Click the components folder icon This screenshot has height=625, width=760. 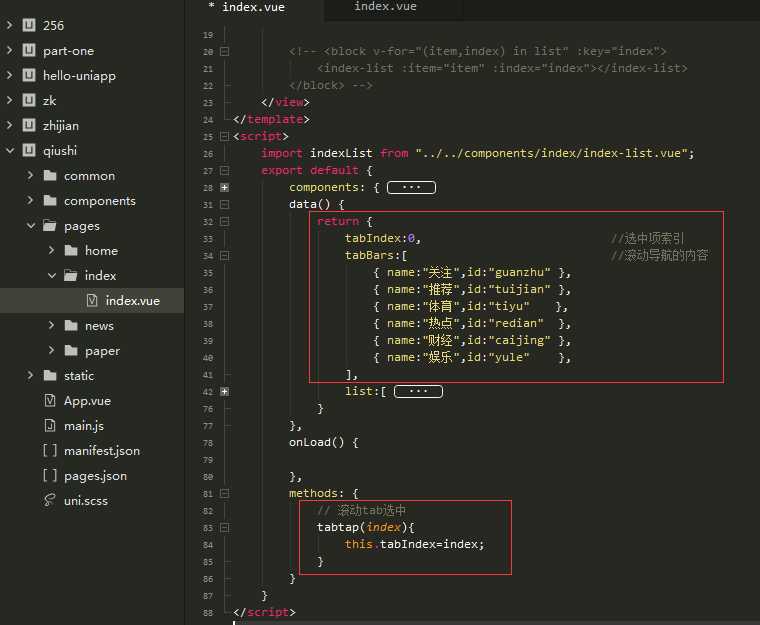tap(50, 200)
